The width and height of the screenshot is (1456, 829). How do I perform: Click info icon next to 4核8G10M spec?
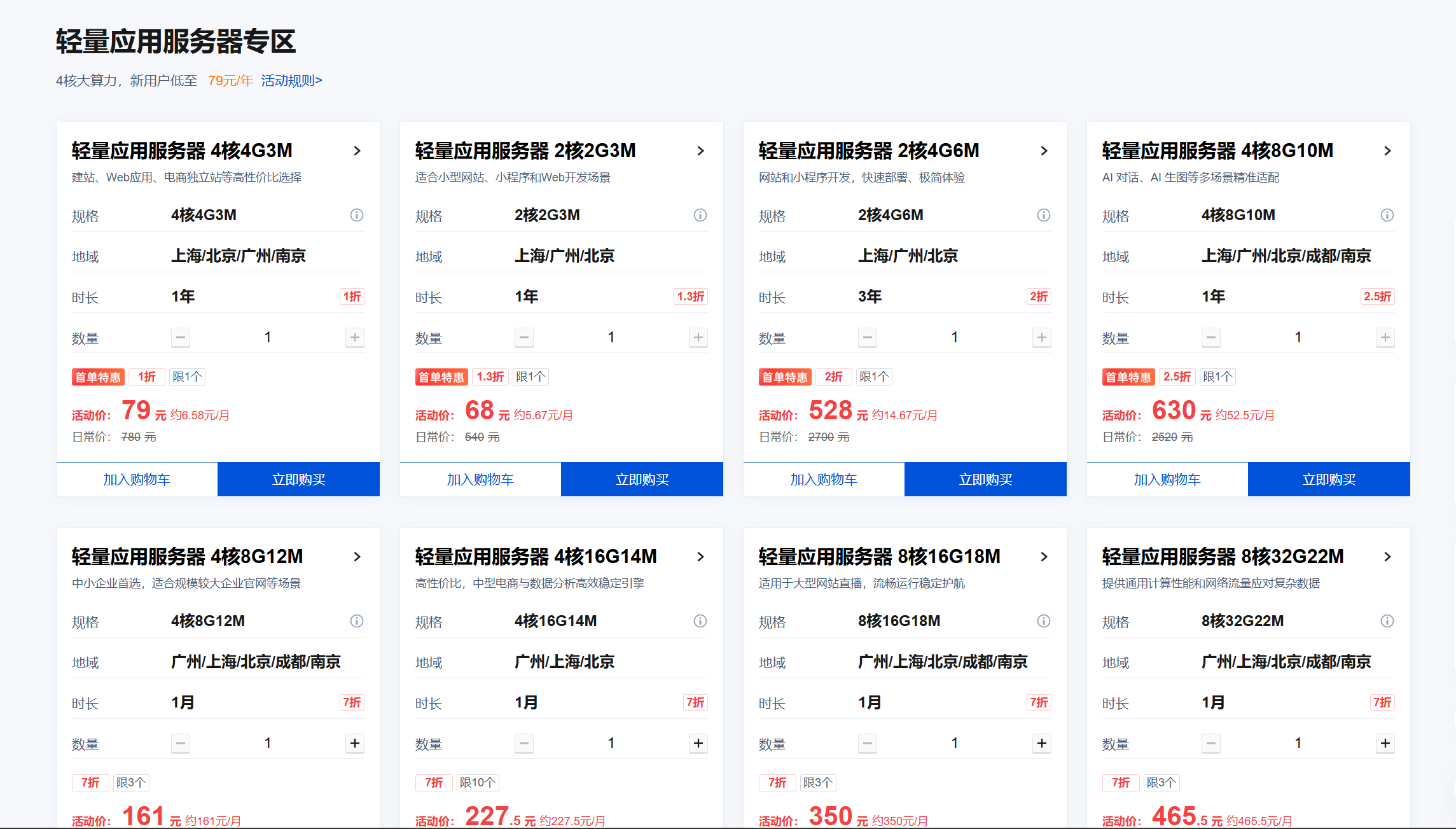1387,215
